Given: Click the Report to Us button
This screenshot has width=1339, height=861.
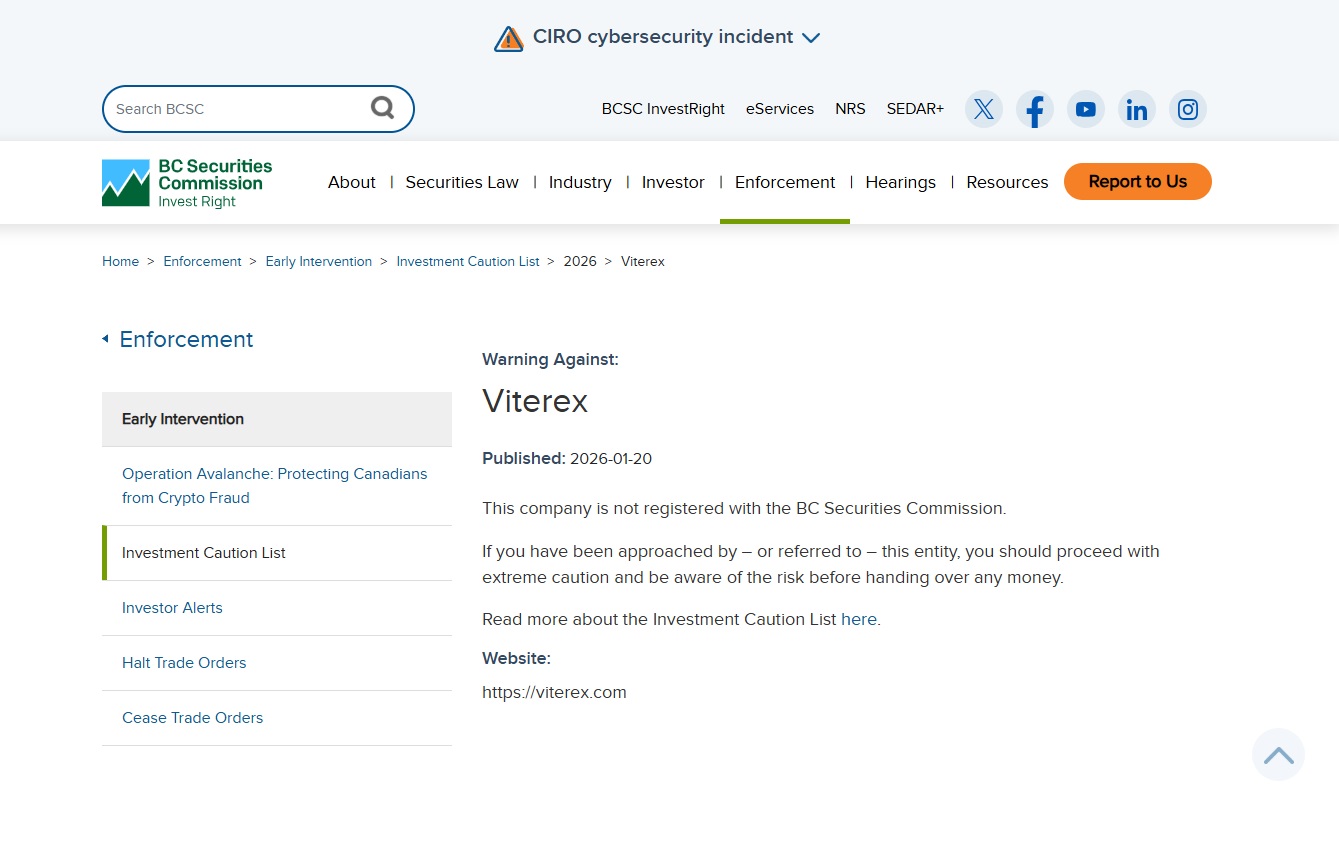Looking at the screenshot, I should click(1137, 182).
